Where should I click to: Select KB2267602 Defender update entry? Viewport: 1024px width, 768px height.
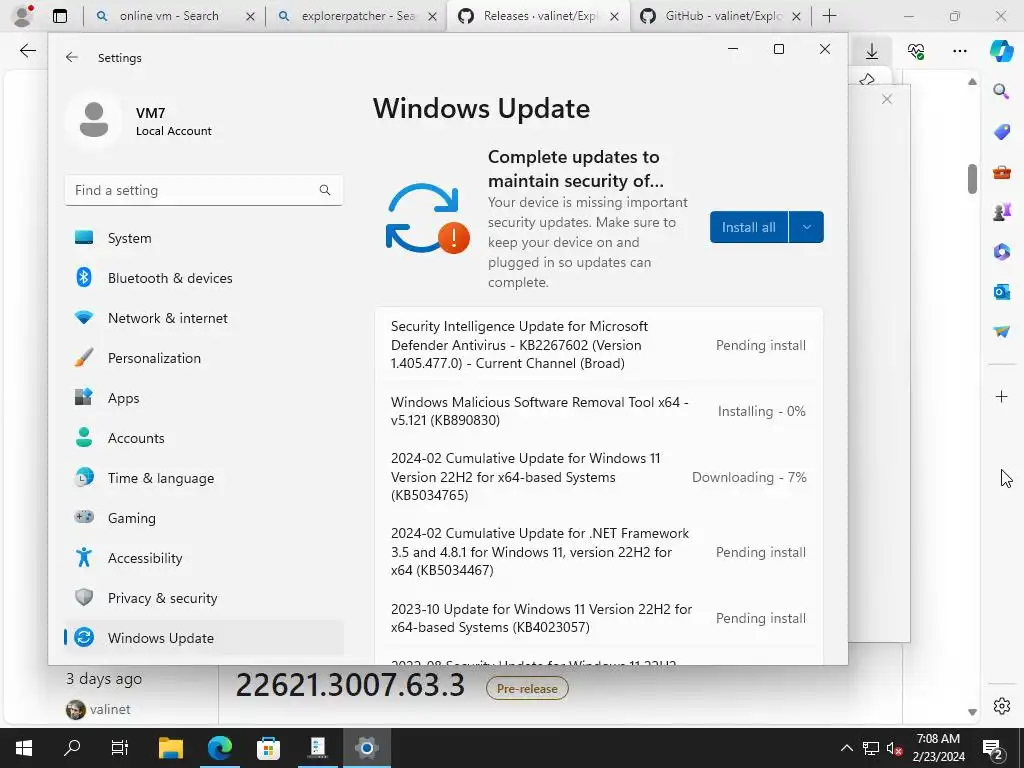(598, 345)
